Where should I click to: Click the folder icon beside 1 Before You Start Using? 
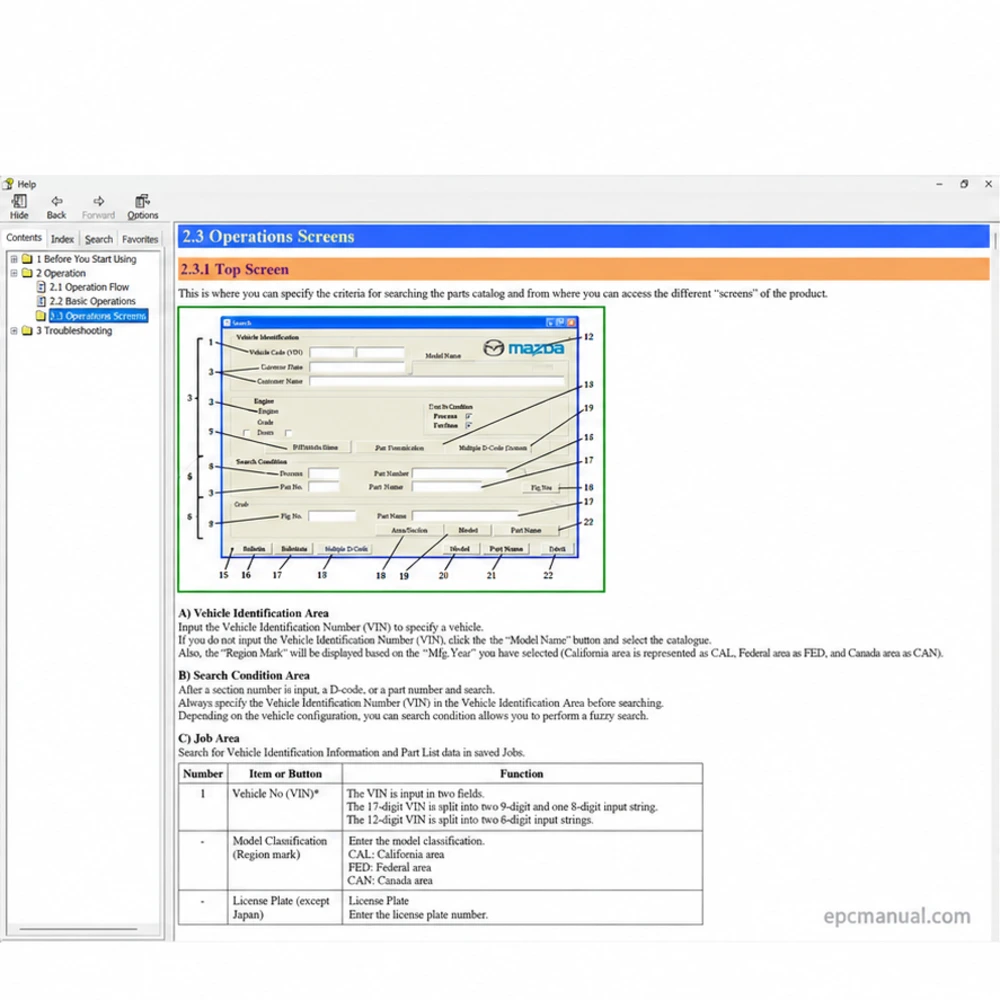click(27, 259)
